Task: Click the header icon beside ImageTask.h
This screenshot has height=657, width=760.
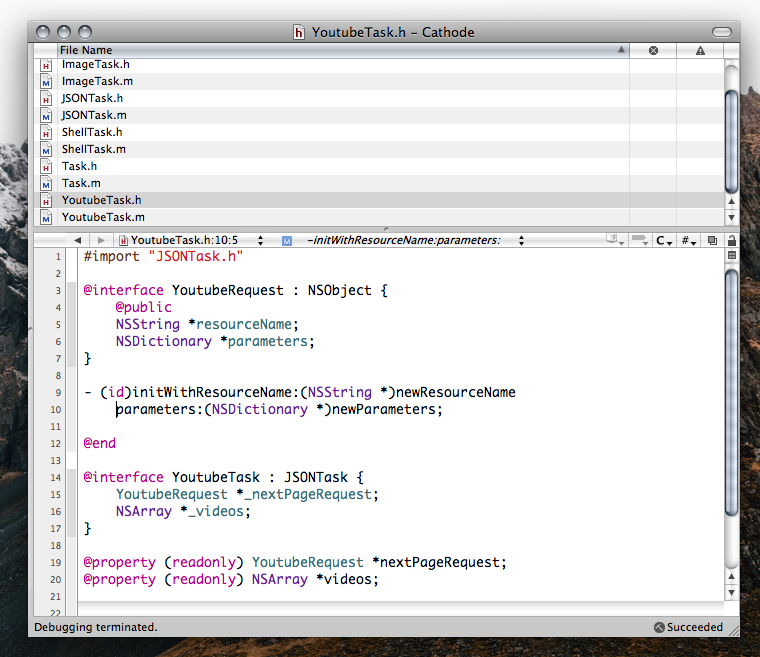Action: pyautogui.click(x=46, y=65)
